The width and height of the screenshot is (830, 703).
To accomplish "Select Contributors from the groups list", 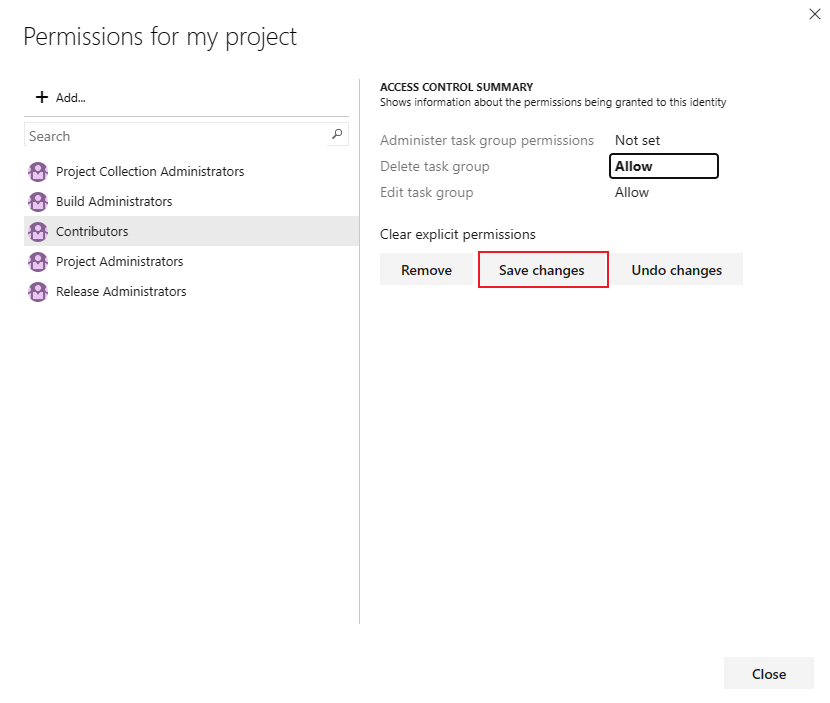I will [94, 231].
